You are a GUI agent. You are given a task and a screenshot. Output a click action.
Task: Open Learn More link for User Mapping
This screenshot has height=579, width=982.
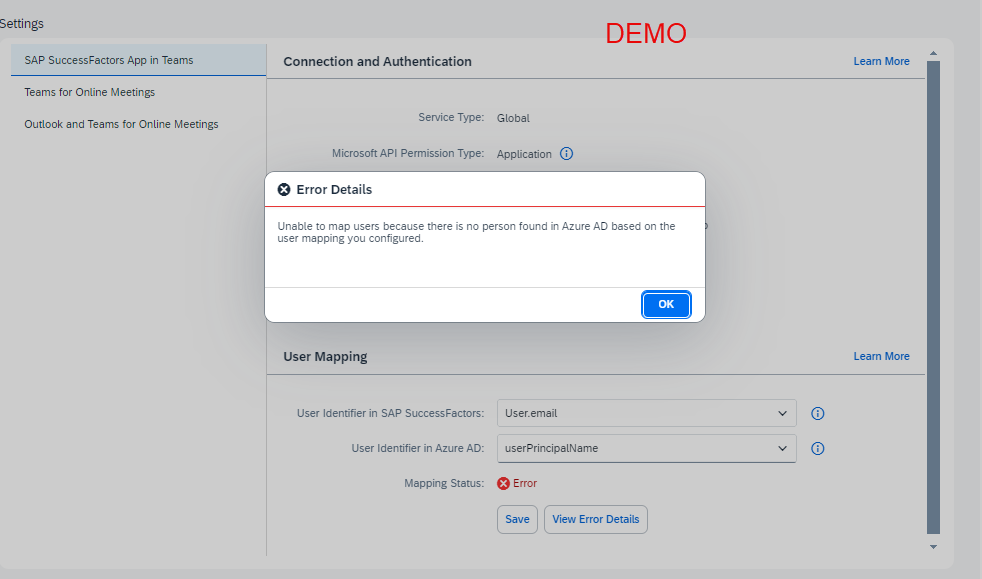pyautogui.click(x=881, y=356)
